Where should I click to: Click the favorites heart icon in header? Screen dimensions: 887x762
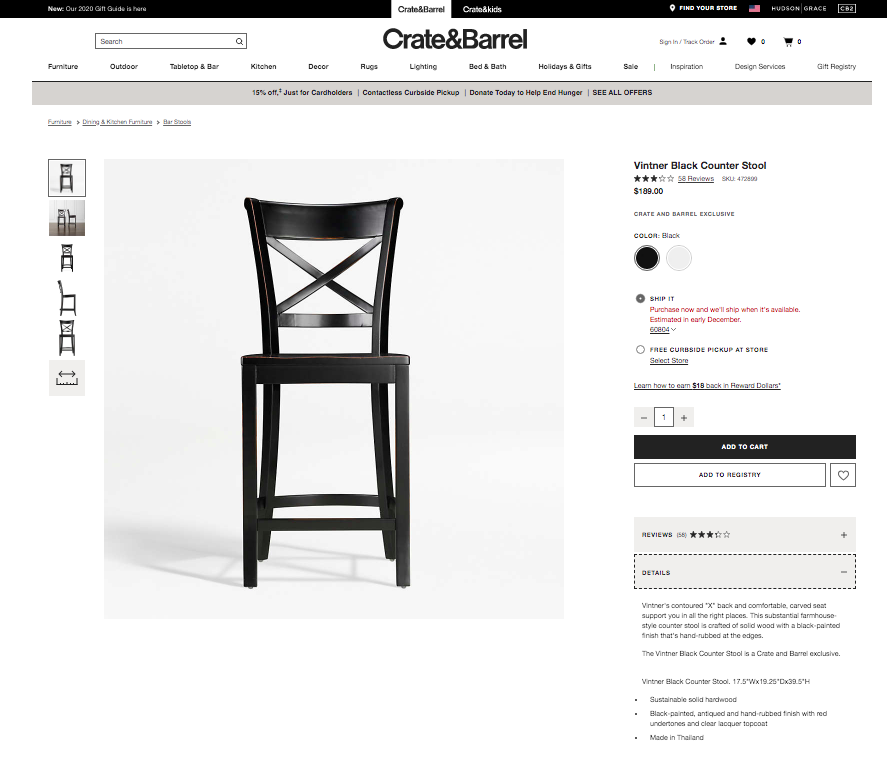point(751,41)
